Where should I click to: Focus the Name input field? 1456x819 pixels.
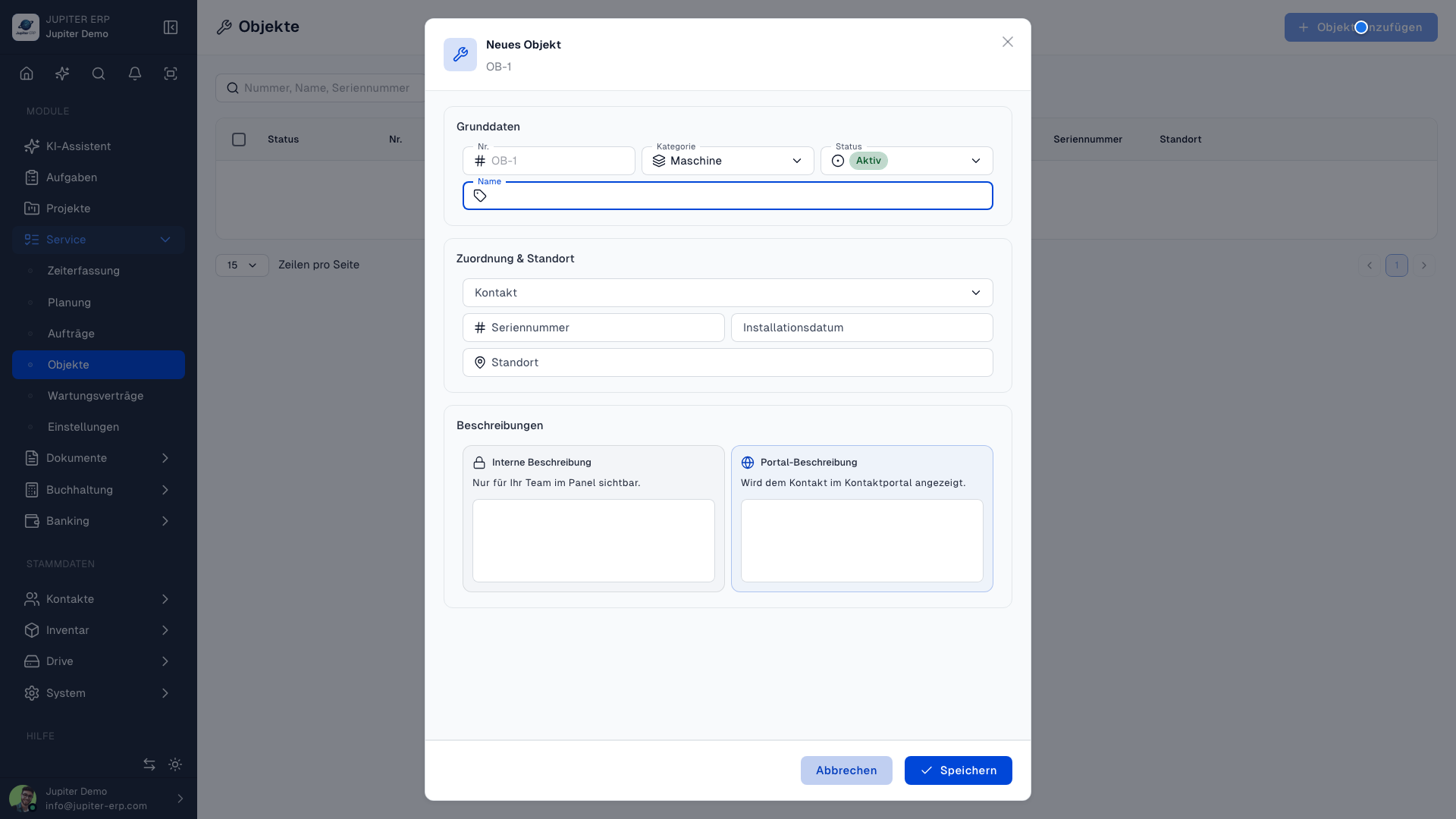coord(728,196)
